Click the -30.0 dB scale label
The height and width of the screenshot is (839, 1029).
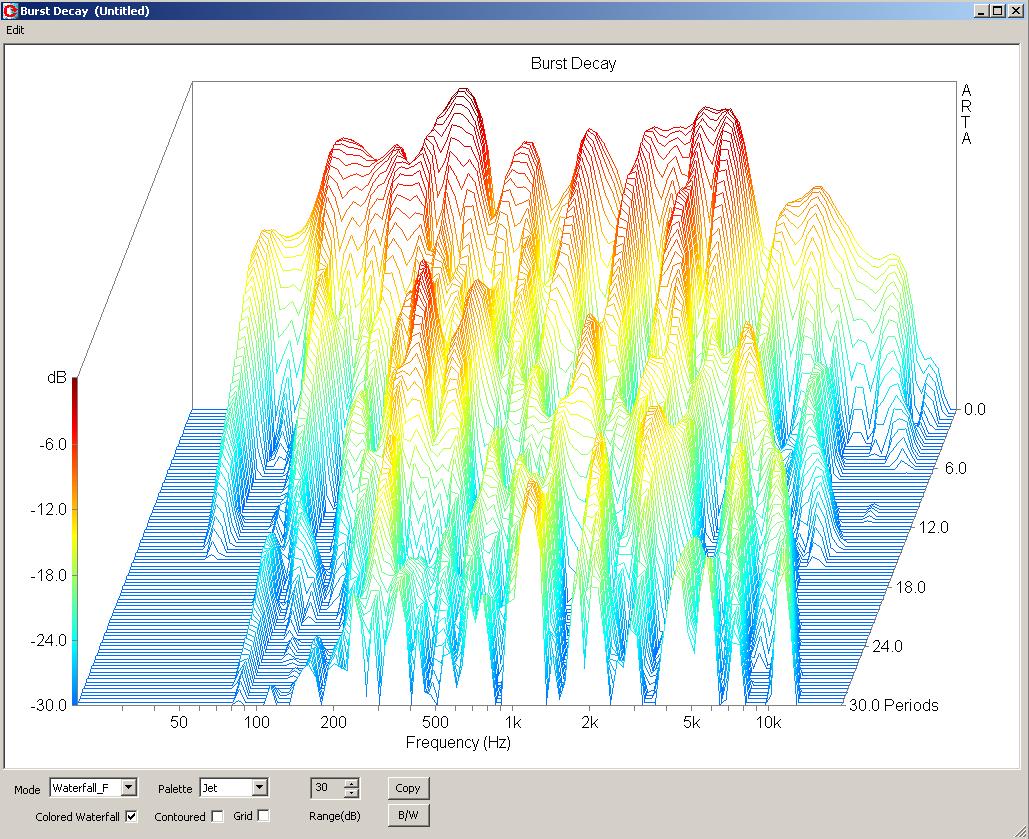48,705
